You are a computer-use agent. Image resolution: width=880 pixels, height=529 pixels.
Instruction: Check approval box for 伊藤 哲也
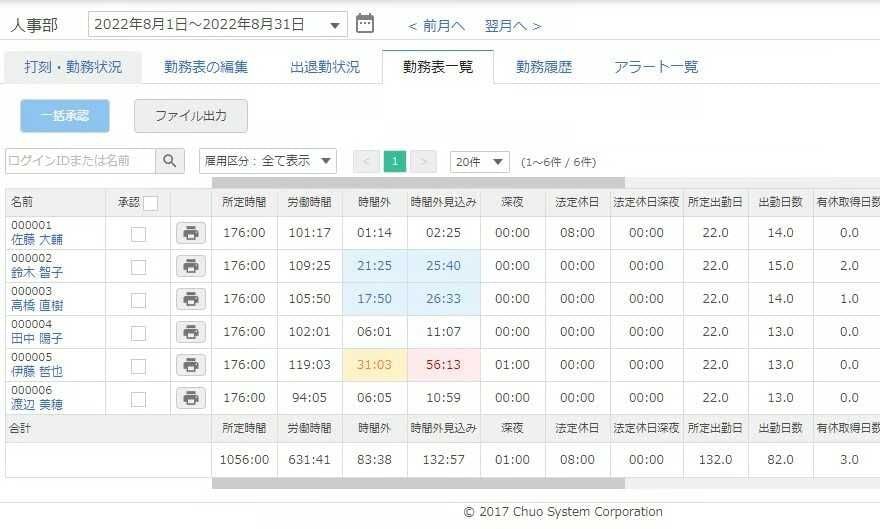pos(138,366)
